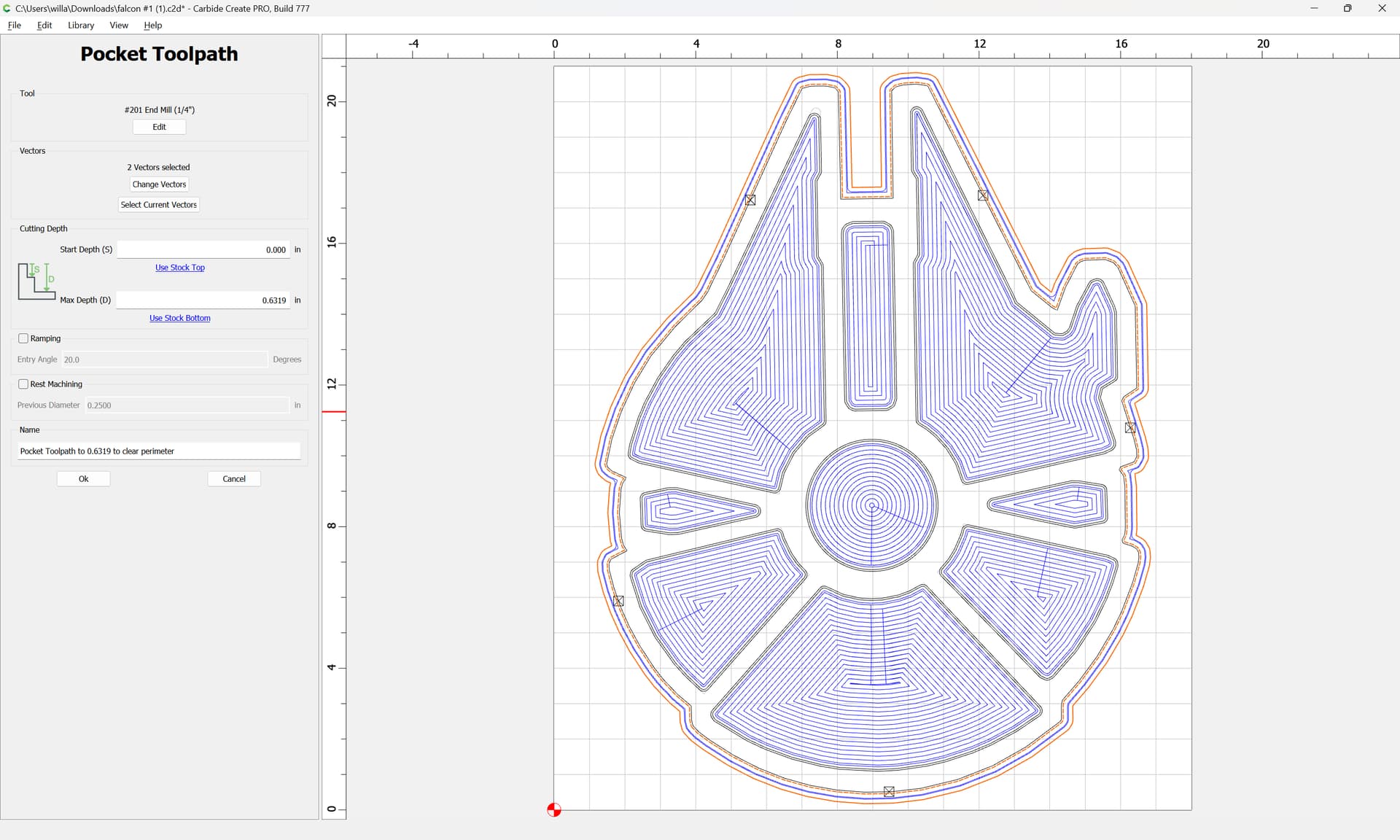Open the Library menu
The width and height of the screenshot is (1400, 840).
pos(81,25)
